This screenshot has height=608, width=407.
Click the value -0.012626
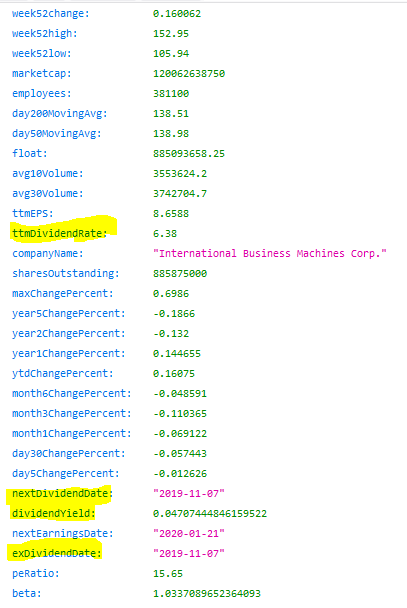coord(180,473)
